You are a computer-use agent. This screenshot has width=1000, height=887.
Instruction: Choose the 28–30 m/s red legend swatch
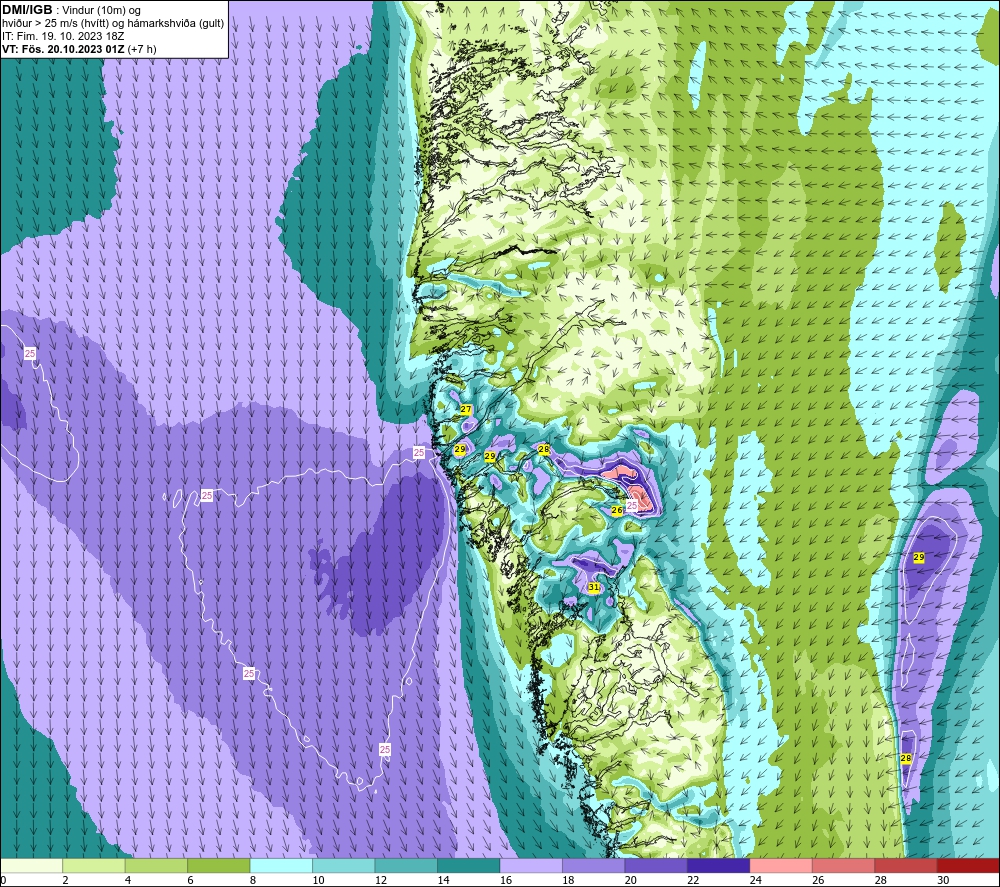pos(906,865)
